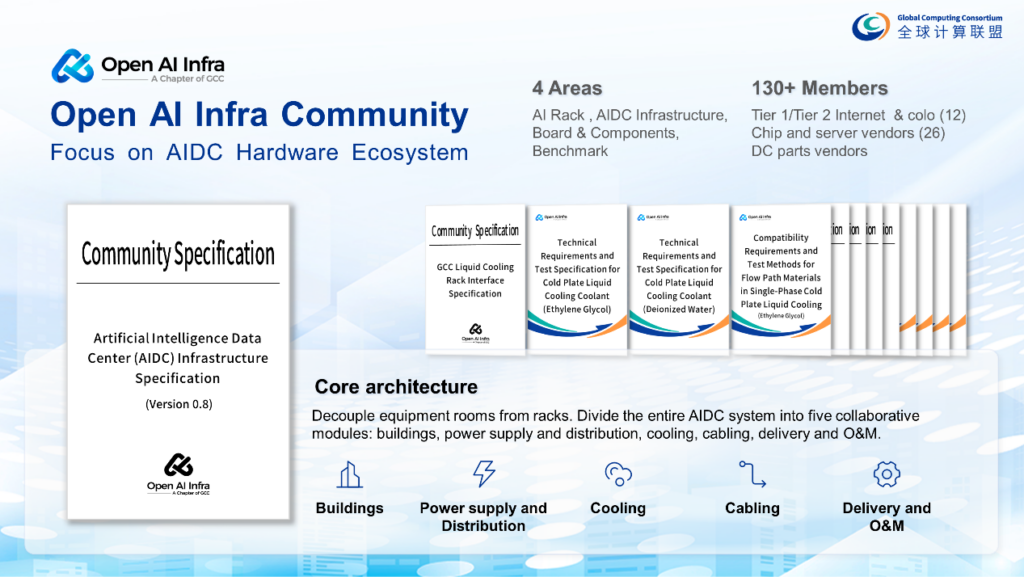The width and height of the screenshot is (1024, 577).
Task: Click the Core architecture heading
Action: coord(396,387)
